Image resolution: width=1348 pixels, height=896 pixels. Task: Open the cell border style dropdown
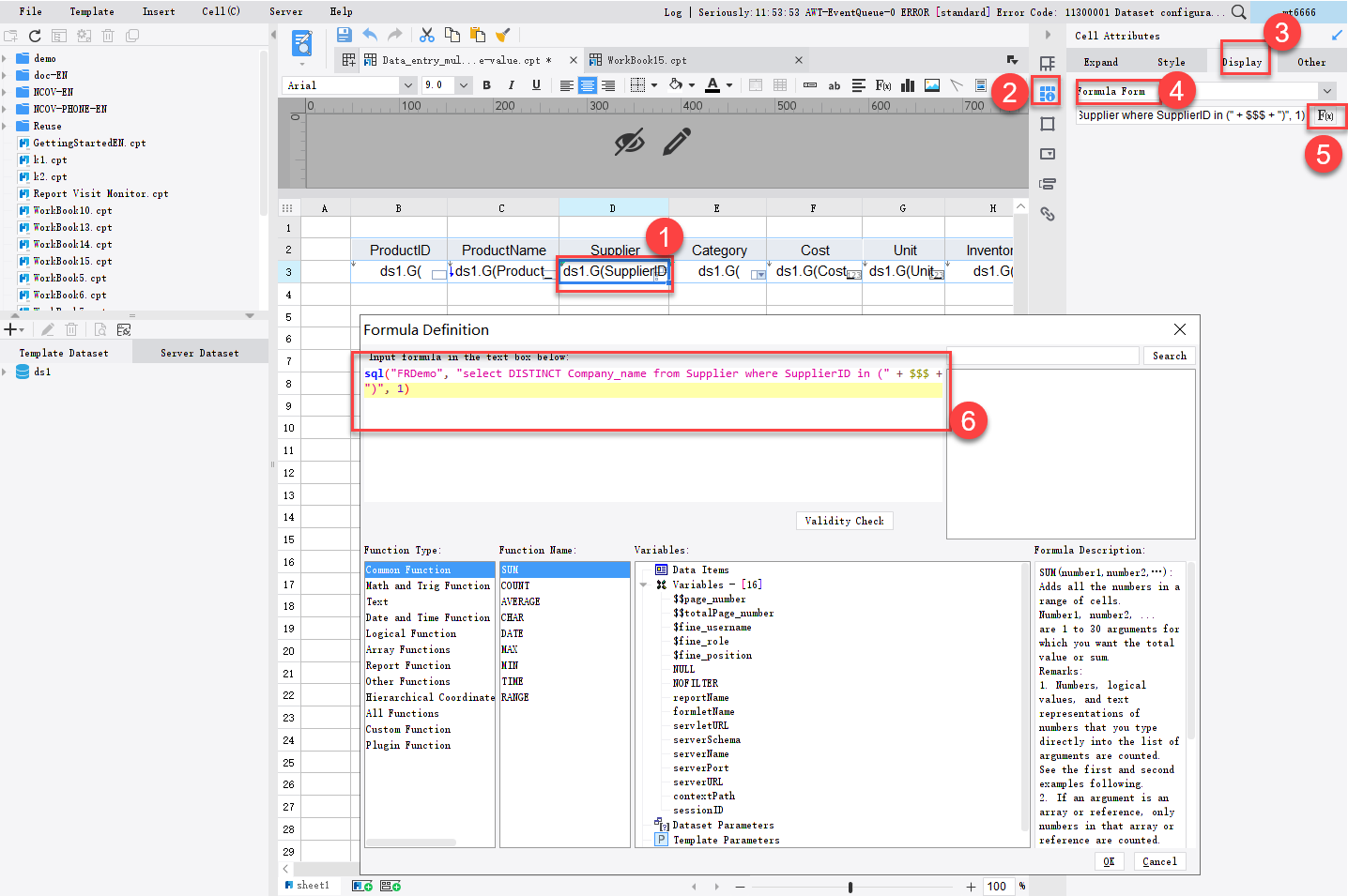[654, 85]
